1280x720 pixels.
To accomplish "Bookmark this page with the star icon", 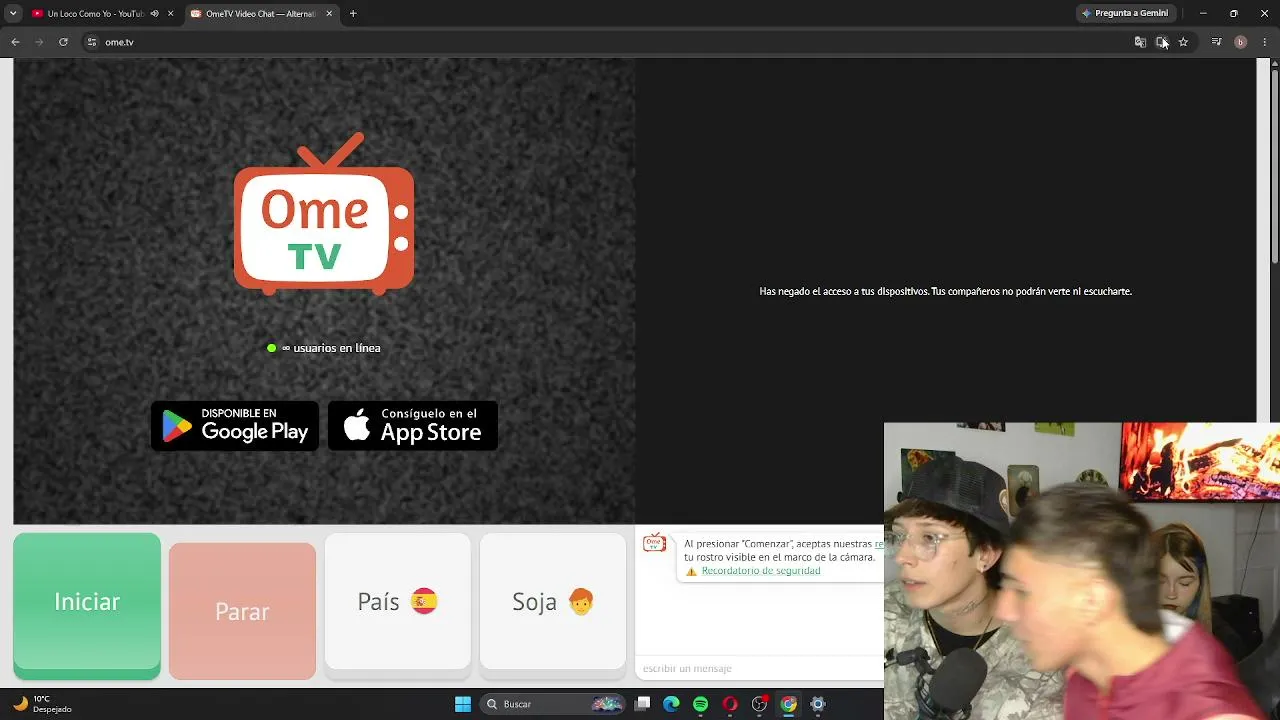I will tap(1183, 42).
